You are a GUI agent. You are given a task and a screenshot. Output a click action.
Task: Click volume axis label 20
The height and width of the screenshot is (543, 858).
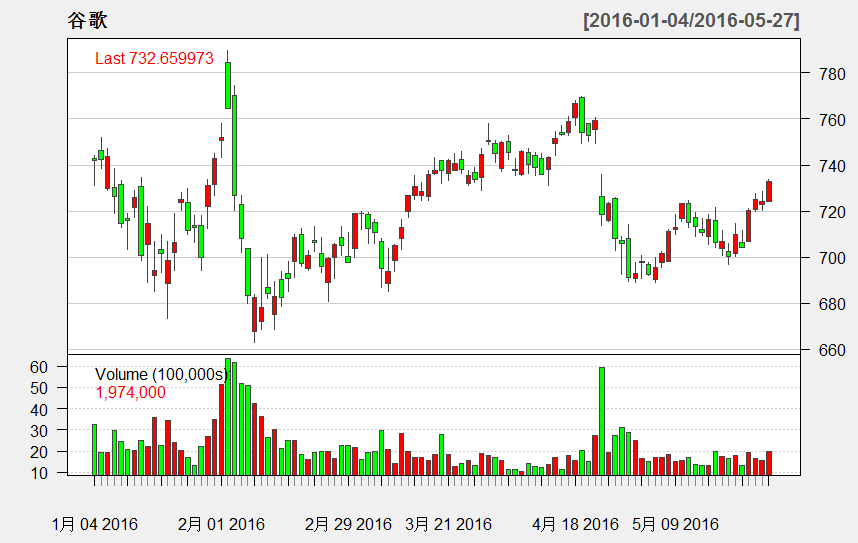pyautogui.click(x=39, y=452)
